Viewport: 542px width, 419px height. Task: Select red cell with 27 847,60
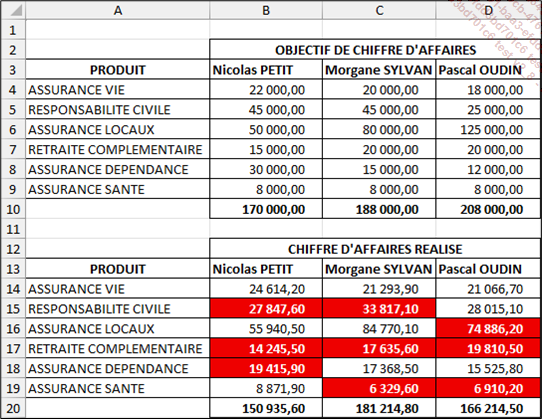[x=266, y=309]
